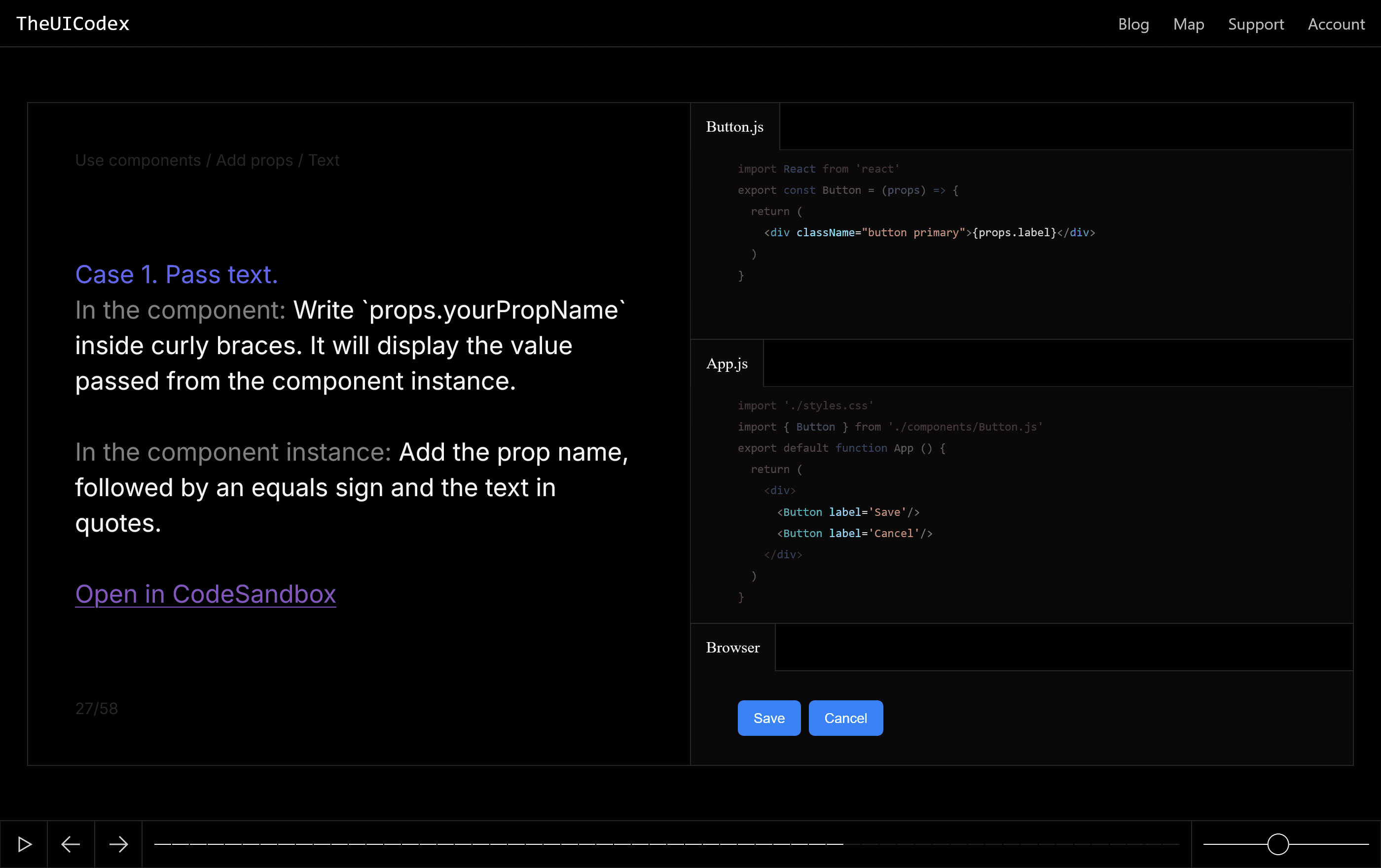The image size is (1381, 868).
Task: Select the Button.js tab
Action: pyautogui.click(x=735, y=127)
